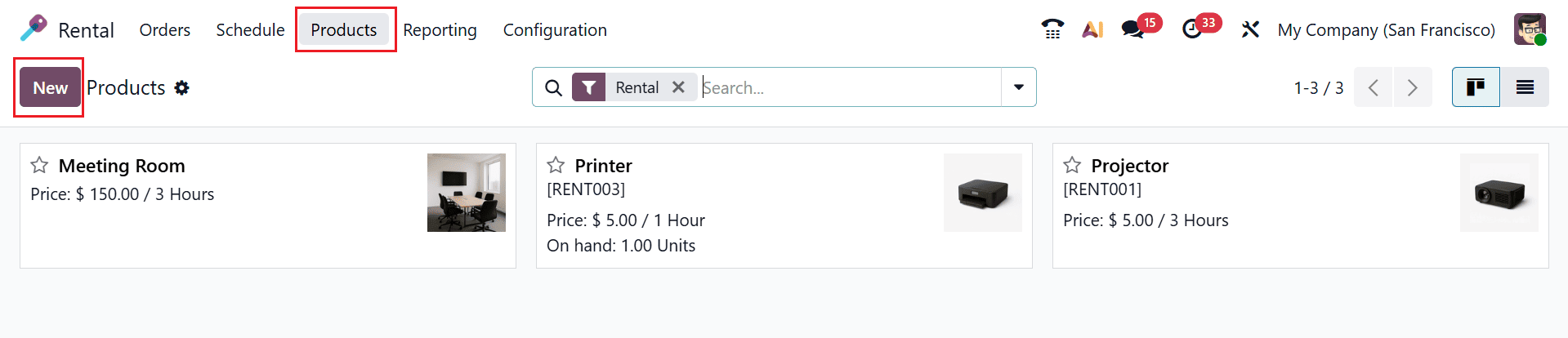Open the Reporting menu

click(440, 29)
